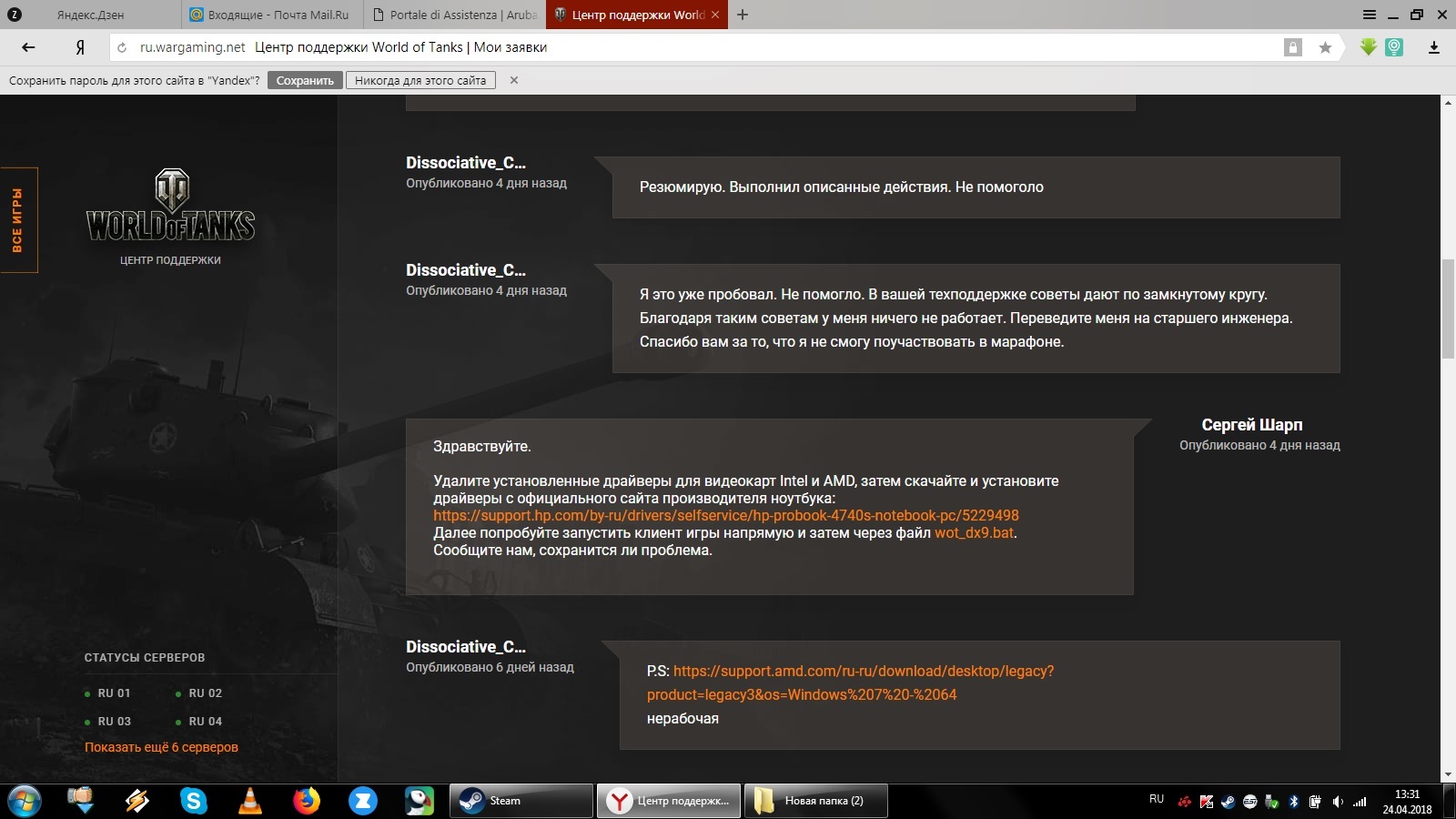Screen dimensions: 1456x819
Task: Click Никогда для этого сайта button
Action: [420, 80]
